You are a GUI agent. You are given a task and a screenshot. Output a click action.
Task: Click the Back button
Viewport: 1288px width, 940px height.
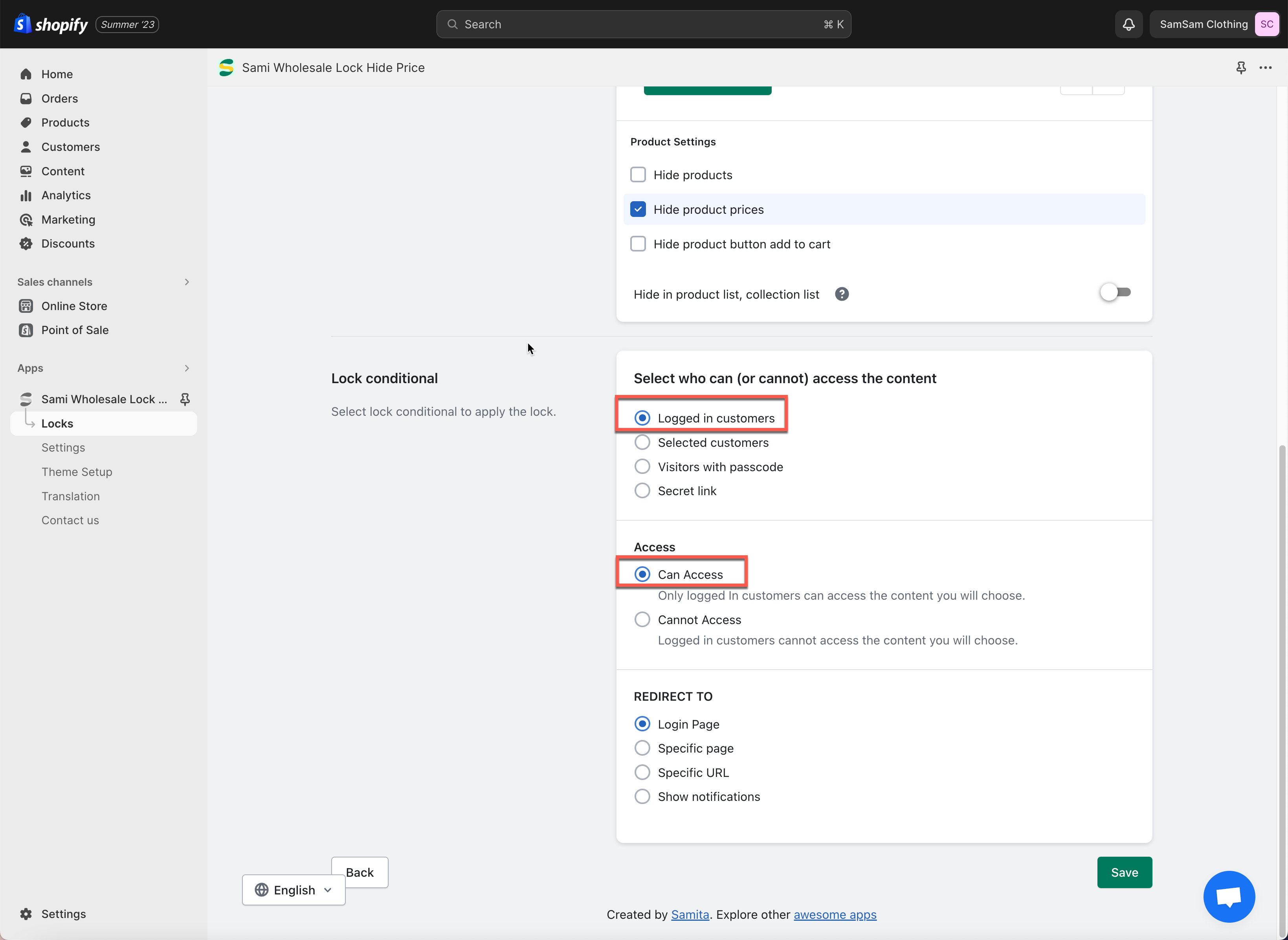coord(360,872)
